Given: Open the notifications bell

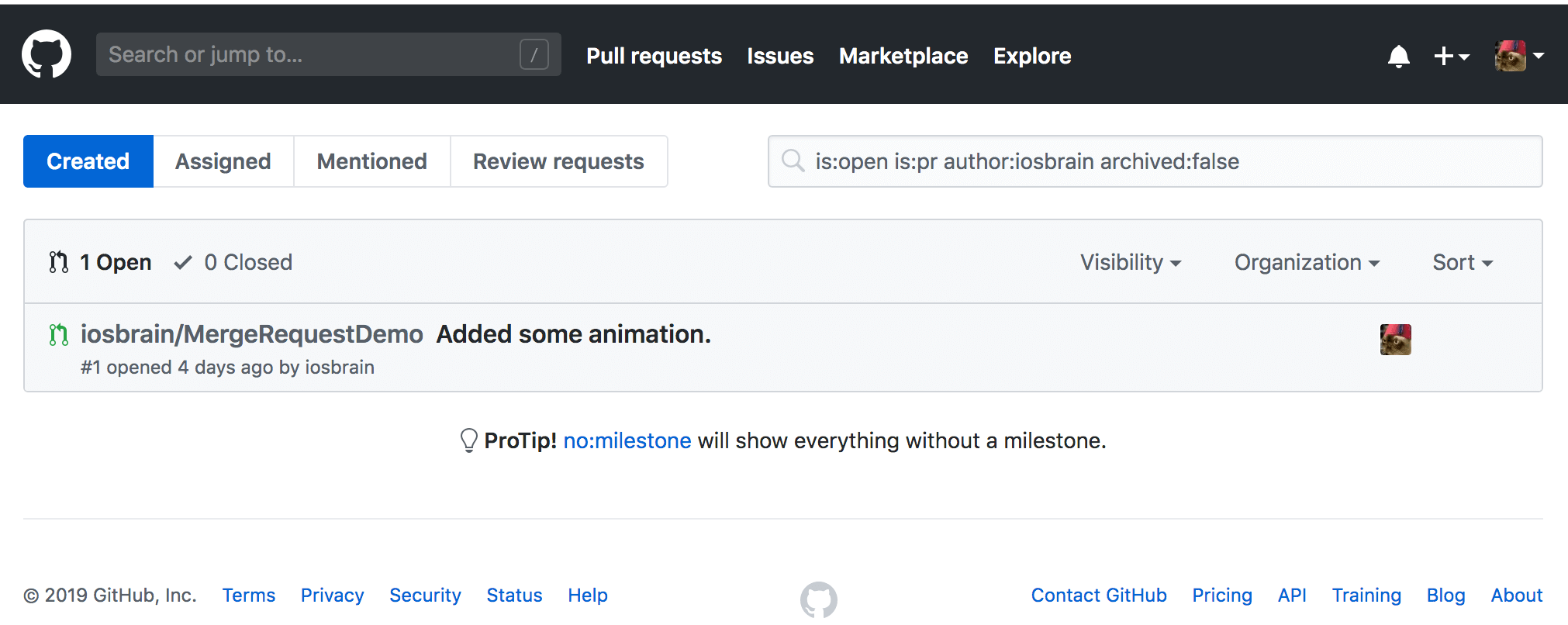Looking at the screenshot, I should coord(1398,56).
